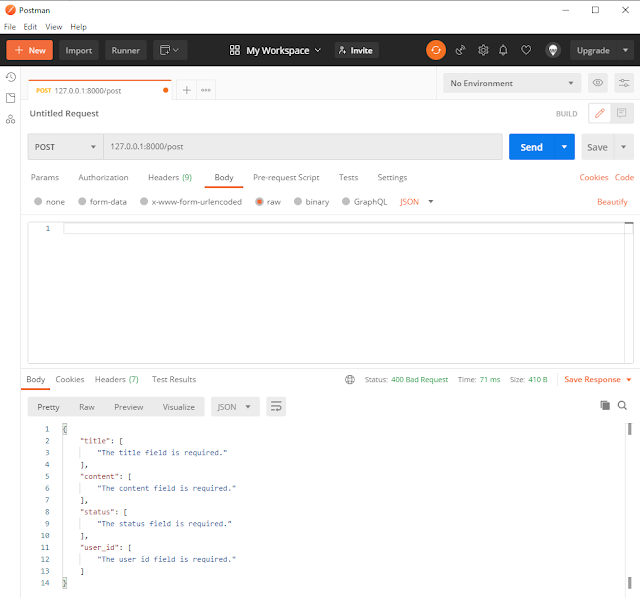Click the Send button
Screen dimensions: 640x598
click(x=531, y=147)
